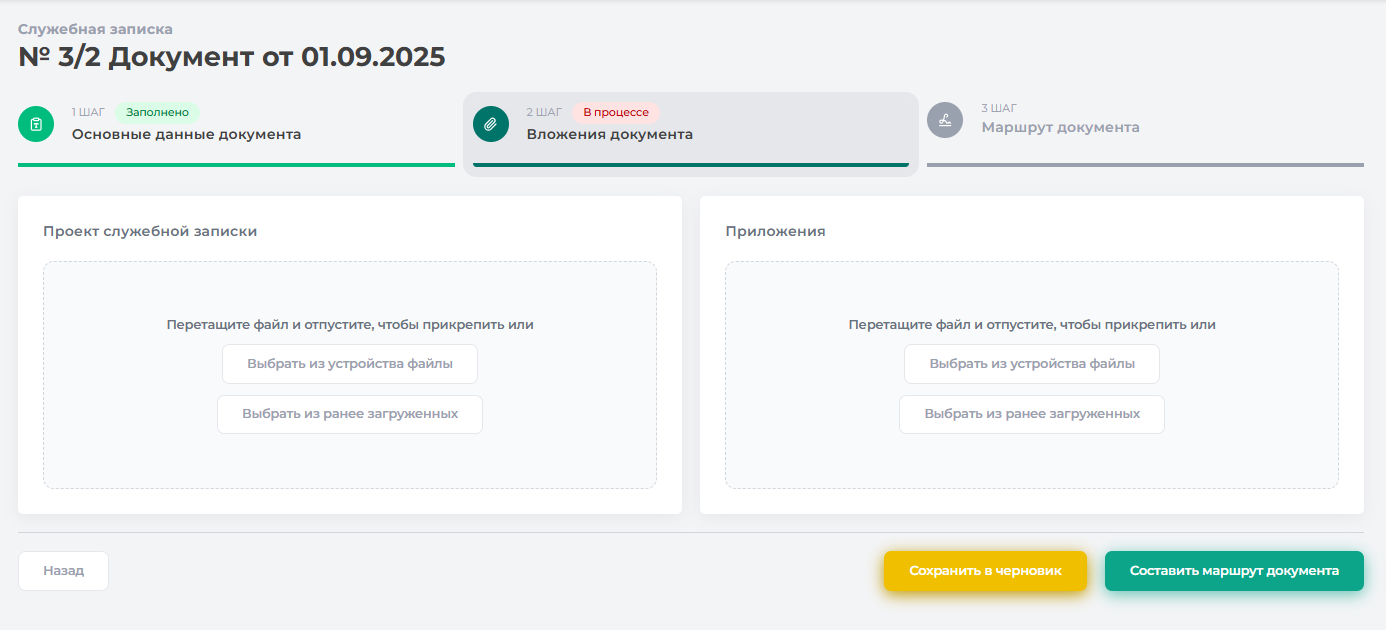Image resolution: width=1386 pixels, height=630 pixels.
Task: Click the document title '№ 3/2 Документ от 01.09.2025'
Action: (x=232, y=57)
